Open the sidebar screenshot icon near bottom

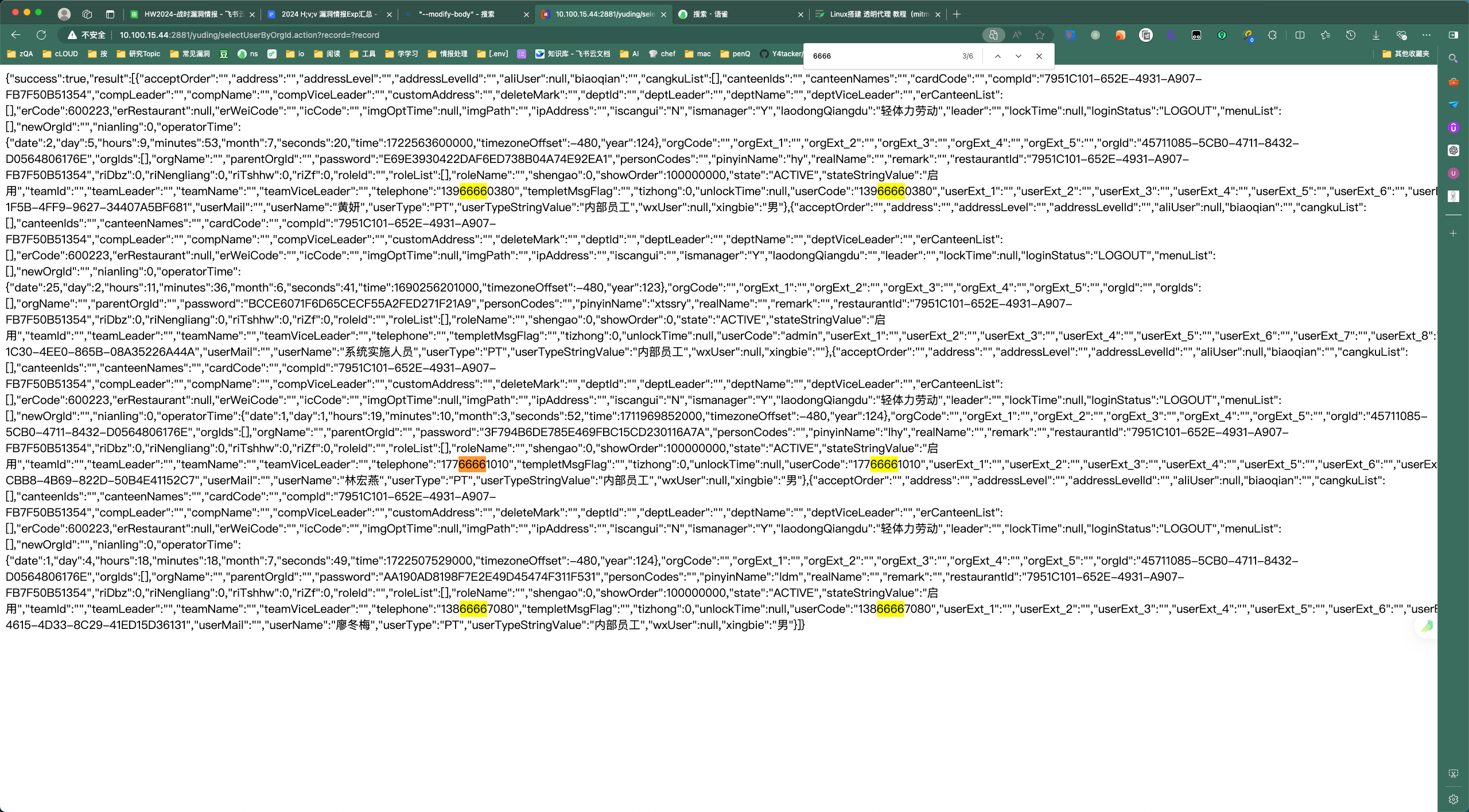[1454, 774]
